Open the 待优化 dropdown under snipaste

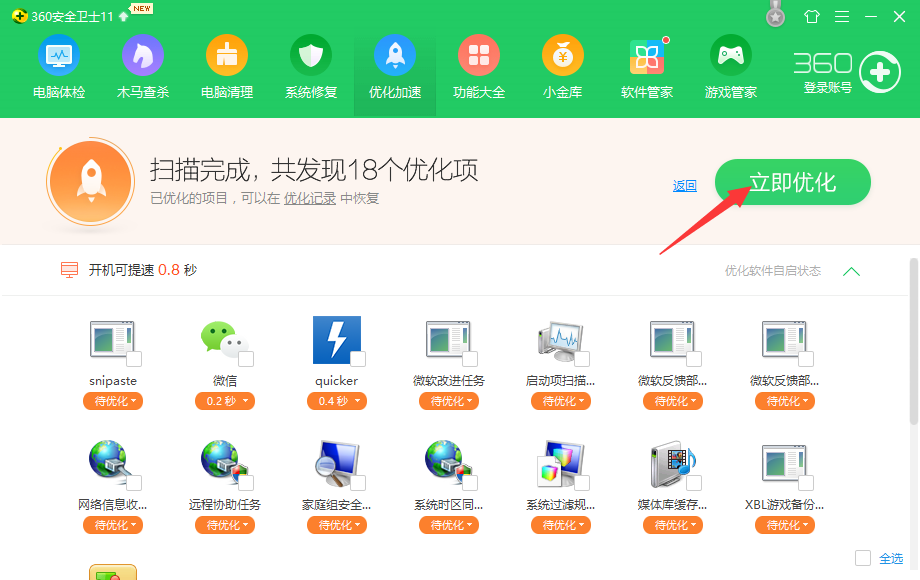pyautogui.click(x=113, y=401)
